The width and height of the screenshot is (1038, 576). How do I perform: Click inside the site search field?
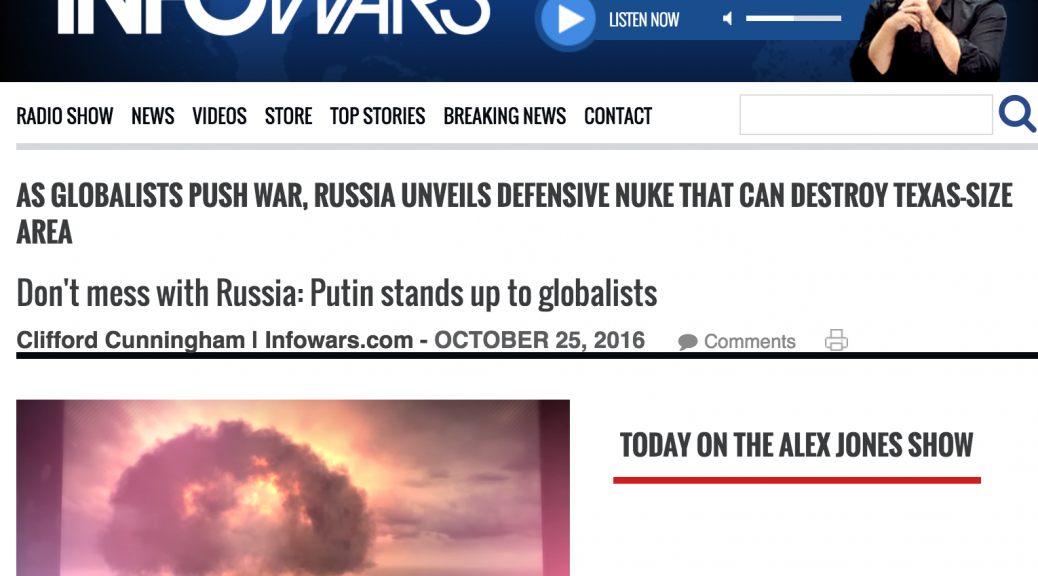(x=866, y=115)
